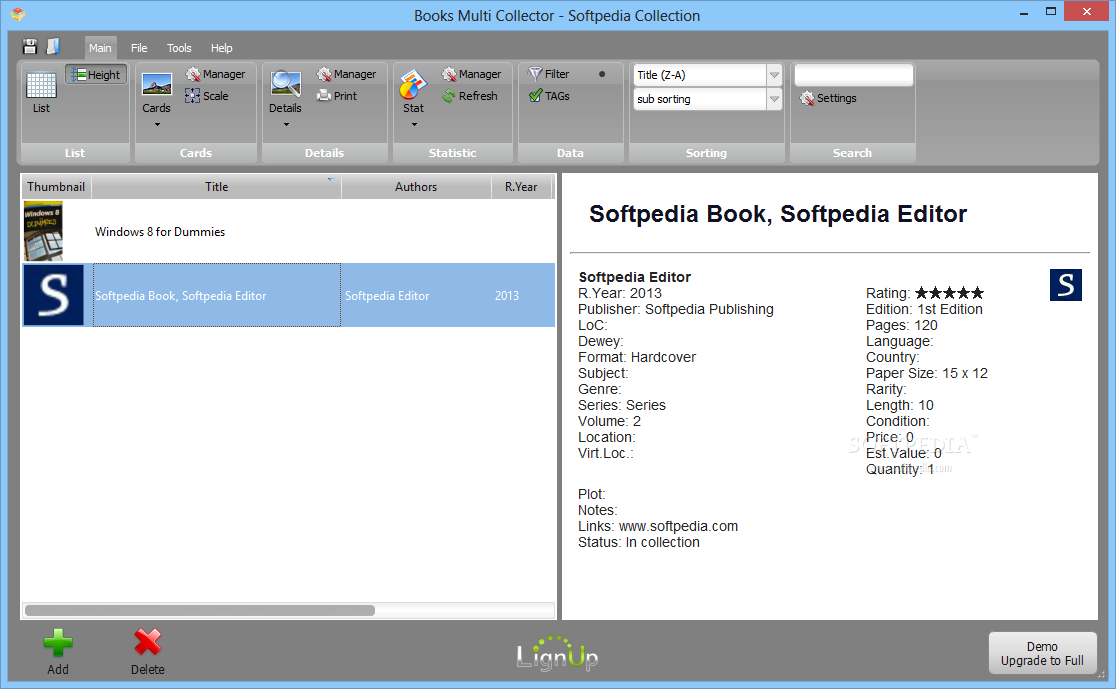The height and width of the screenshot is (689, 1116).
Task: Open the Title (Z-A) sorting dropdown
Action: [x=774, y=75]
